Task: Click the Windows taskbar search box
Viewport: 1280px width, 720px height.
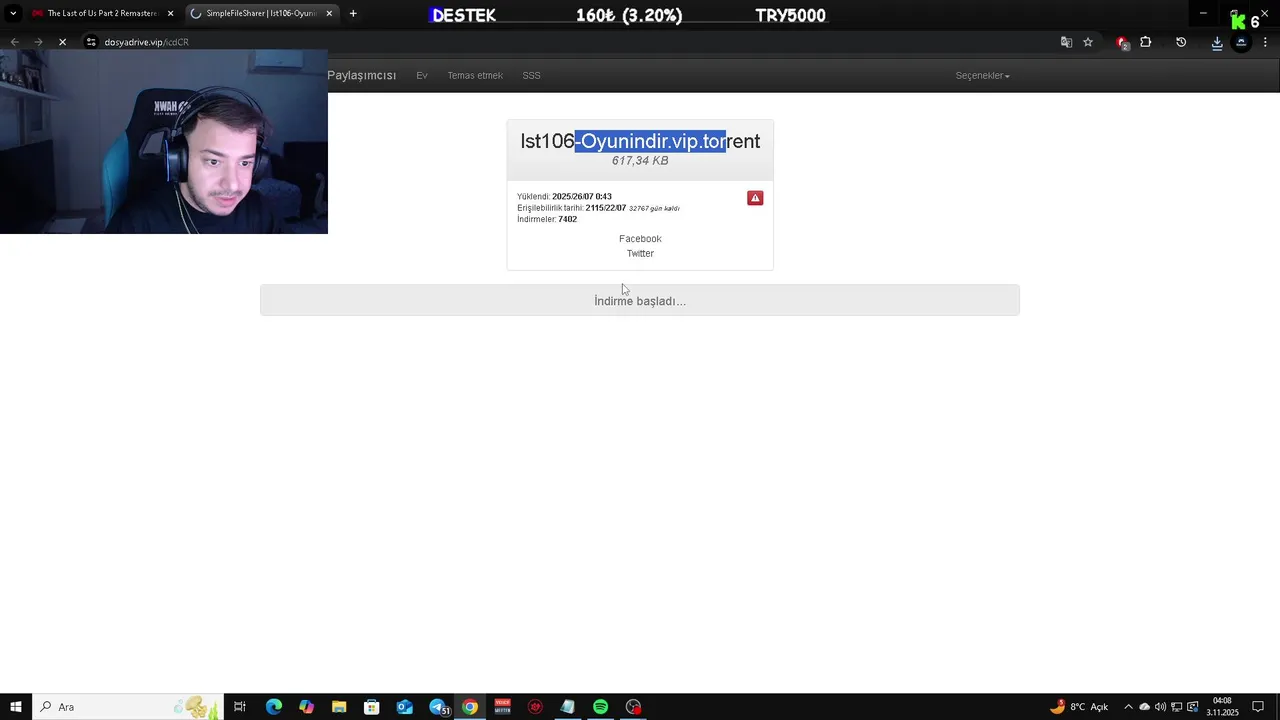Action: pos(128,707)
